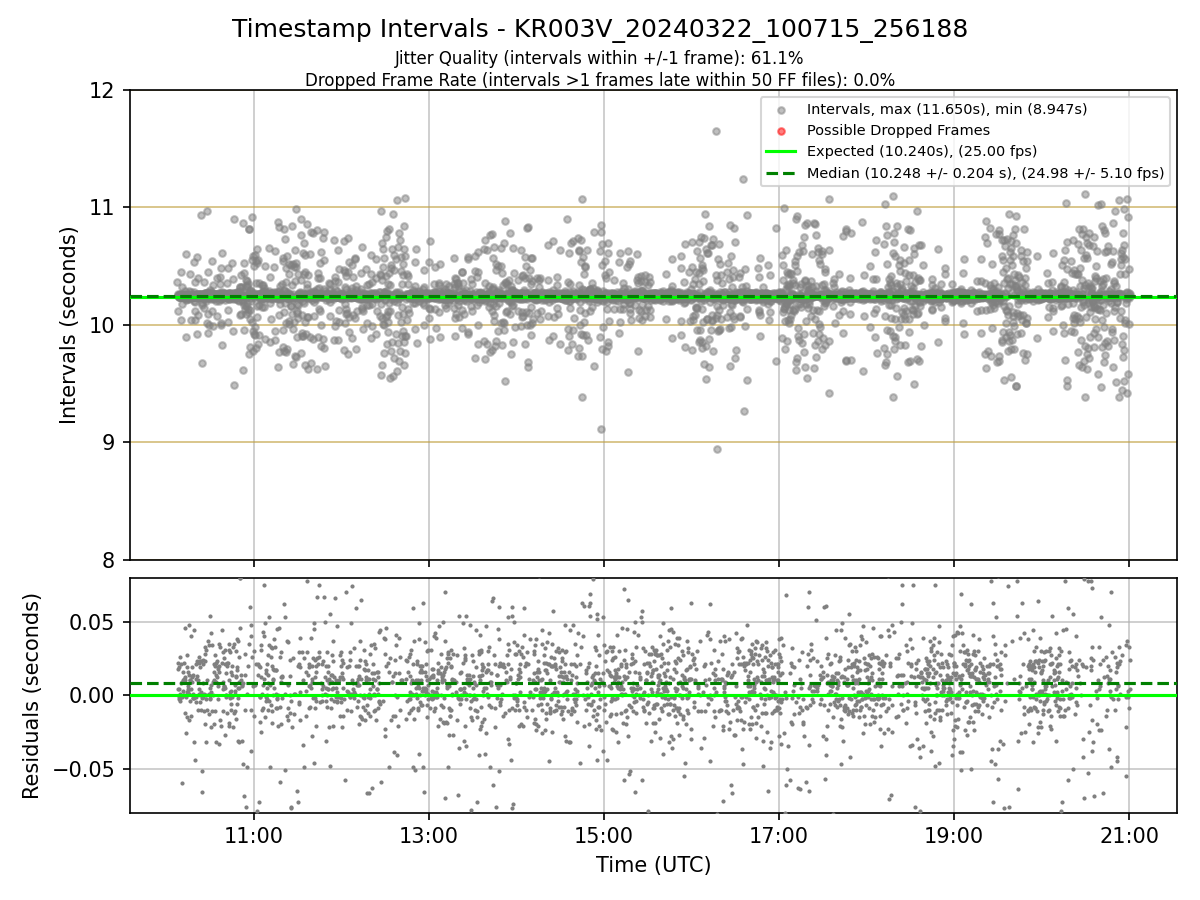Click the maximum outlier point near 11.65 seconds
Viewport: 1200px width, 900px height.
716,131
